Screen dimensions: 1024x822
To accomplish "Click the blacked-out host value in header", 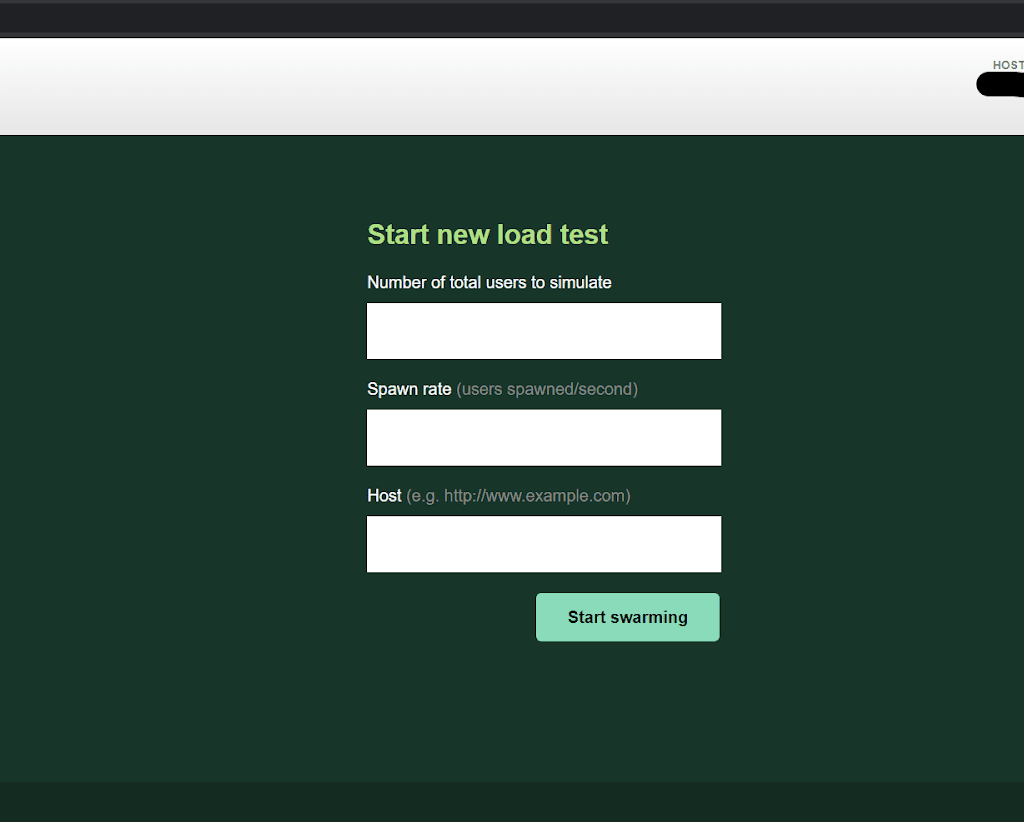I will point(1000,85).
